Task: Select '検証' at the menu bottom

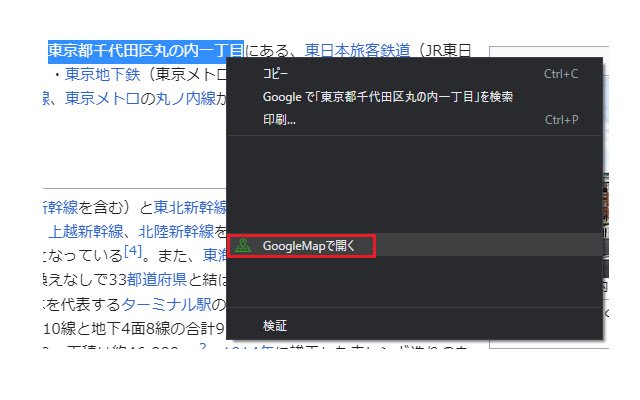Action: 415,326
